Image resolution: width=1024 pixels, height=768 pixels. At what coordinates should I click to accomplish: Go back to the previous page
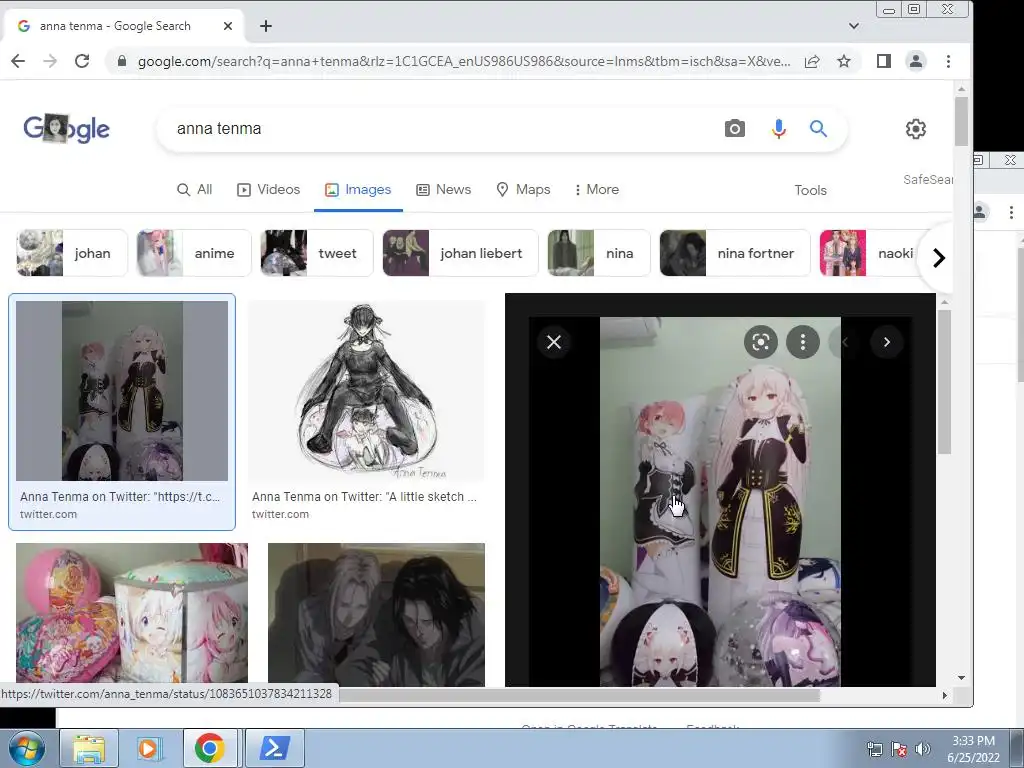(18, 61)
